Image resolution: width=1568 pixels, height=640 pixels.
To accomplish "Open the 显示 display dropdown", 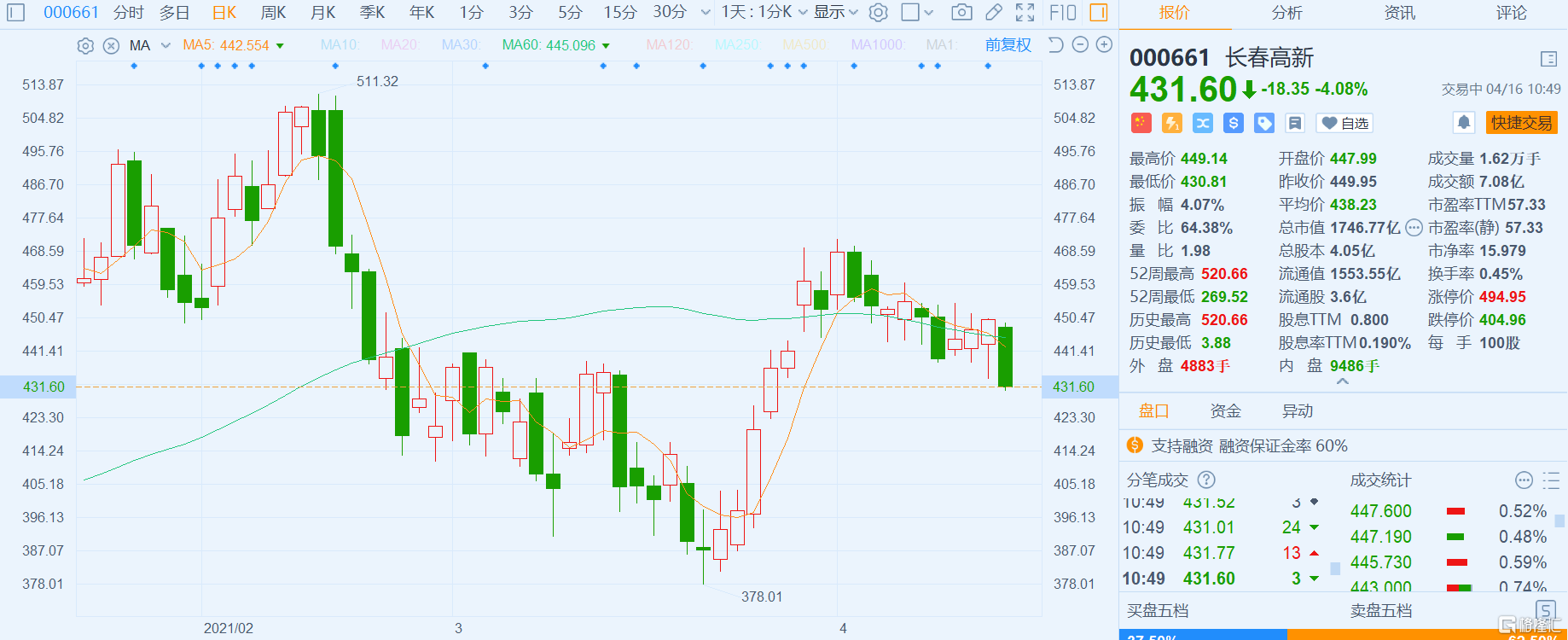I will (836, 13).
